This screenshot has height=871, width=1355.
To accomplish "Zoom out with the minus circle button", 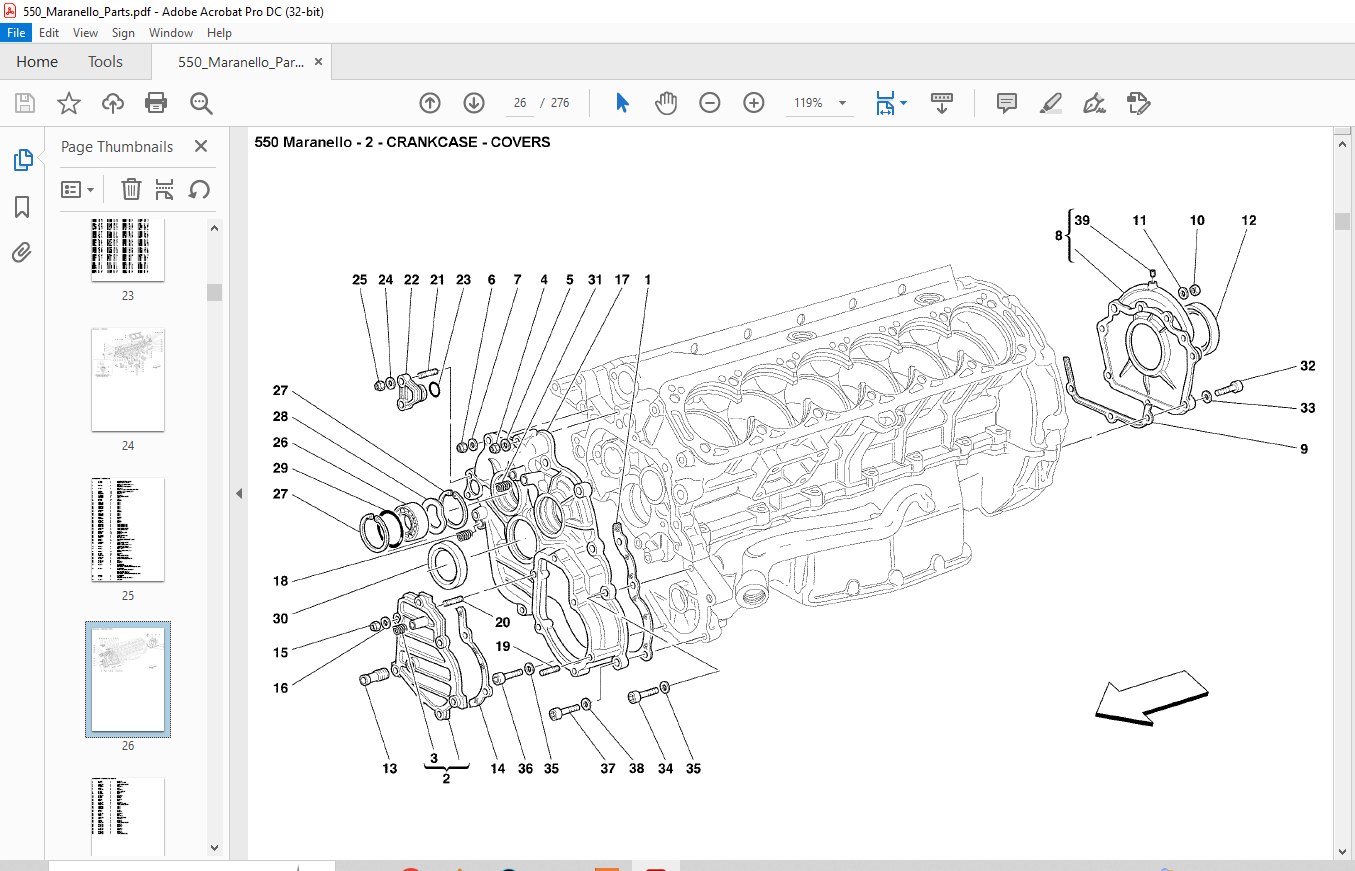I will tap(710, 103).
